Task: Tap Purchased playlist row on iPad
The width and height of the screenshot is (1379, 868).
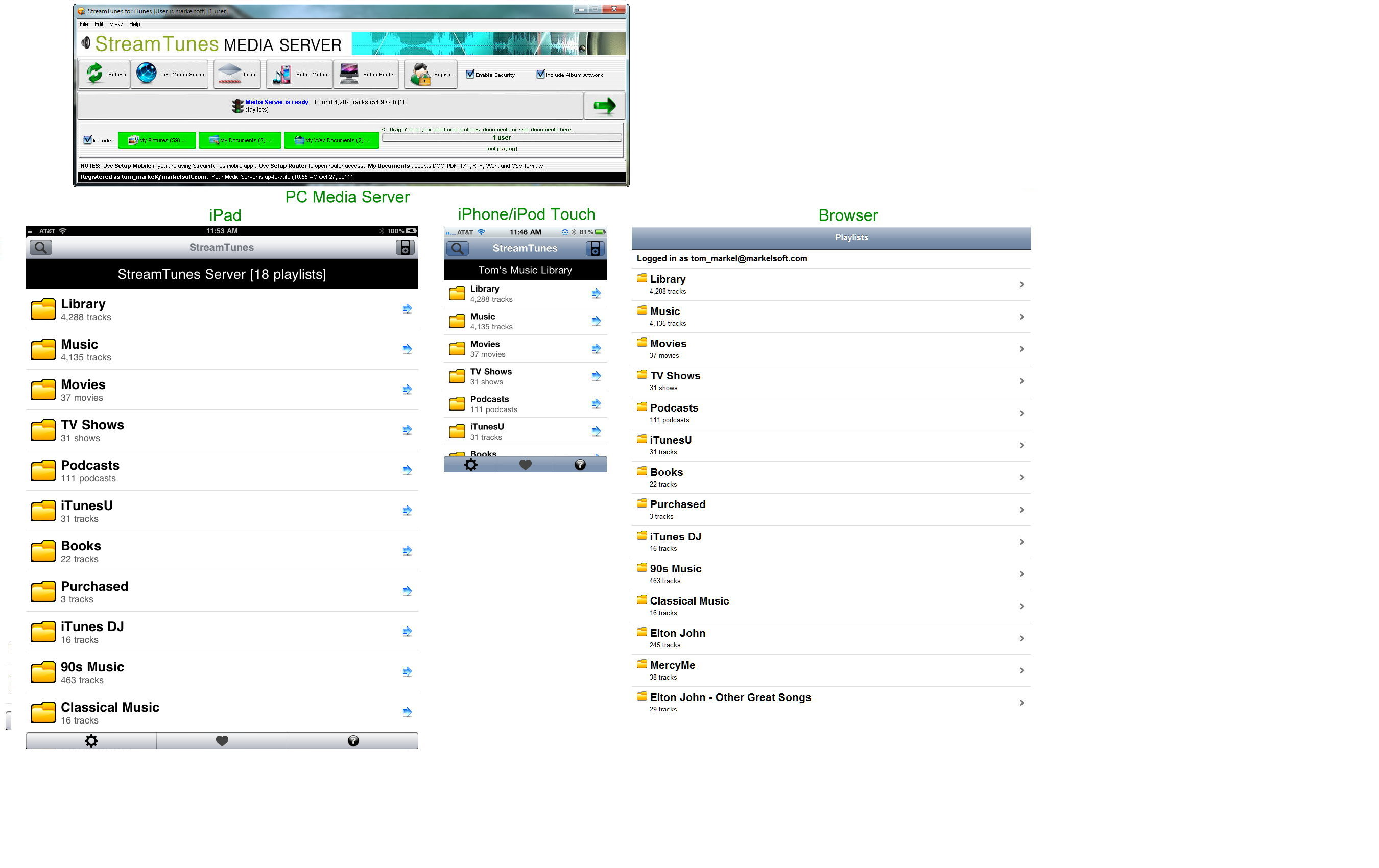Action: (x=222, y=591)
